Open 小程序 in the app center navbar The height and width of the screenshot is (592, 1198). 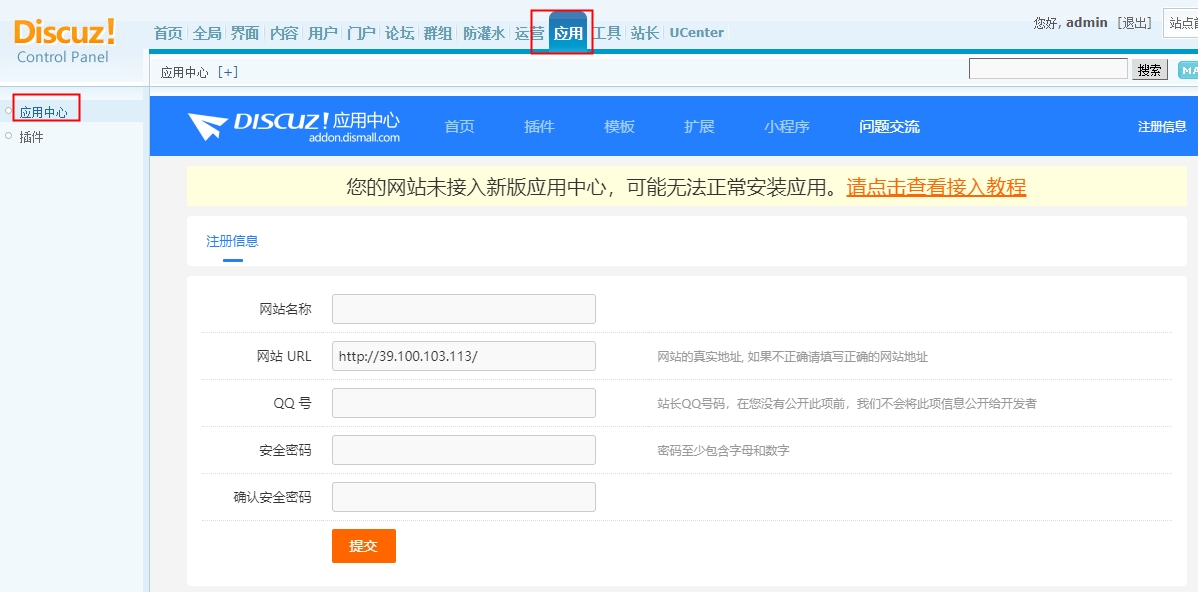click(x=786, y=127)
